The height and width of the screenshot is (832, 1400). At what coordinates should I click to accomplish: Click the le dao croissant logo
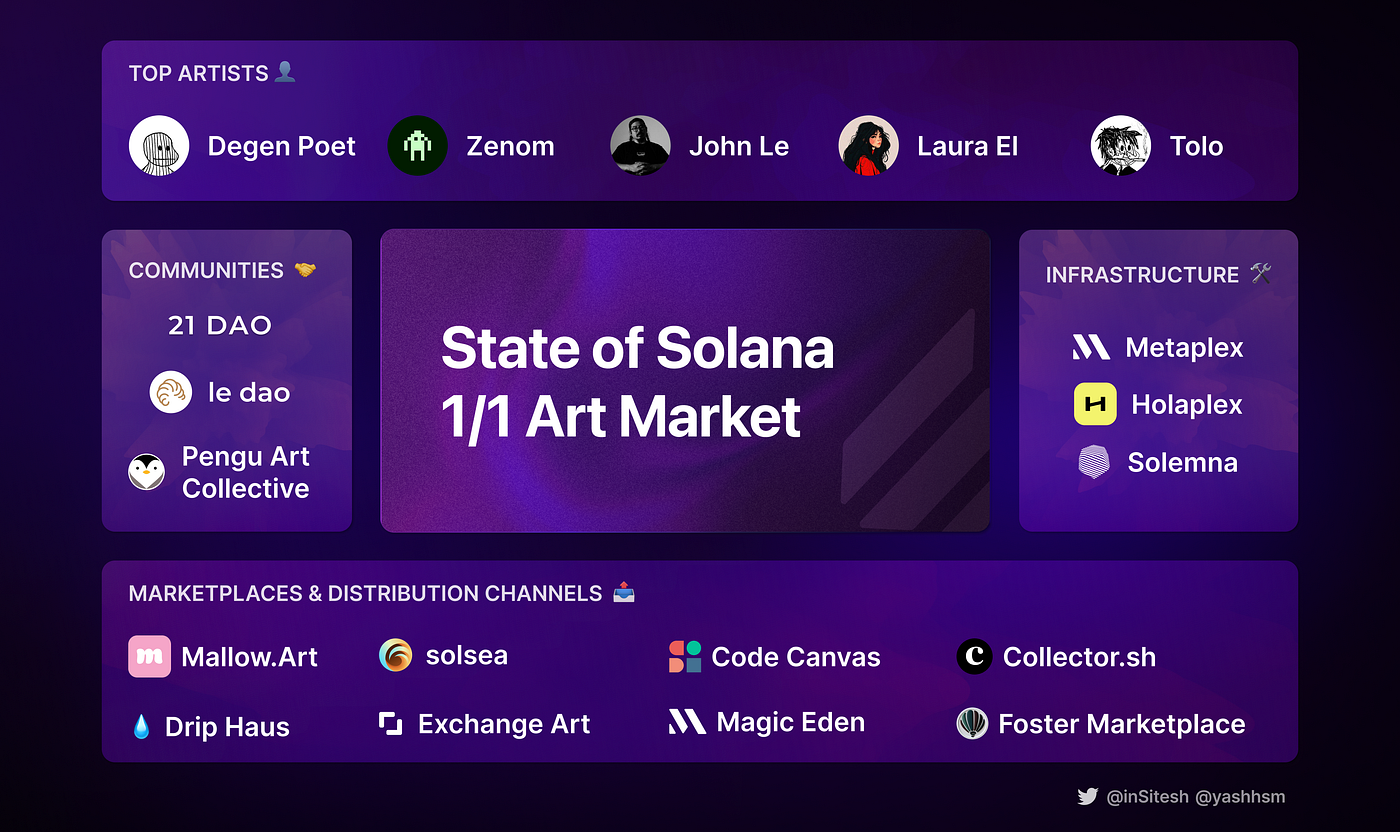pyautogui.click(x=170, y=392)
